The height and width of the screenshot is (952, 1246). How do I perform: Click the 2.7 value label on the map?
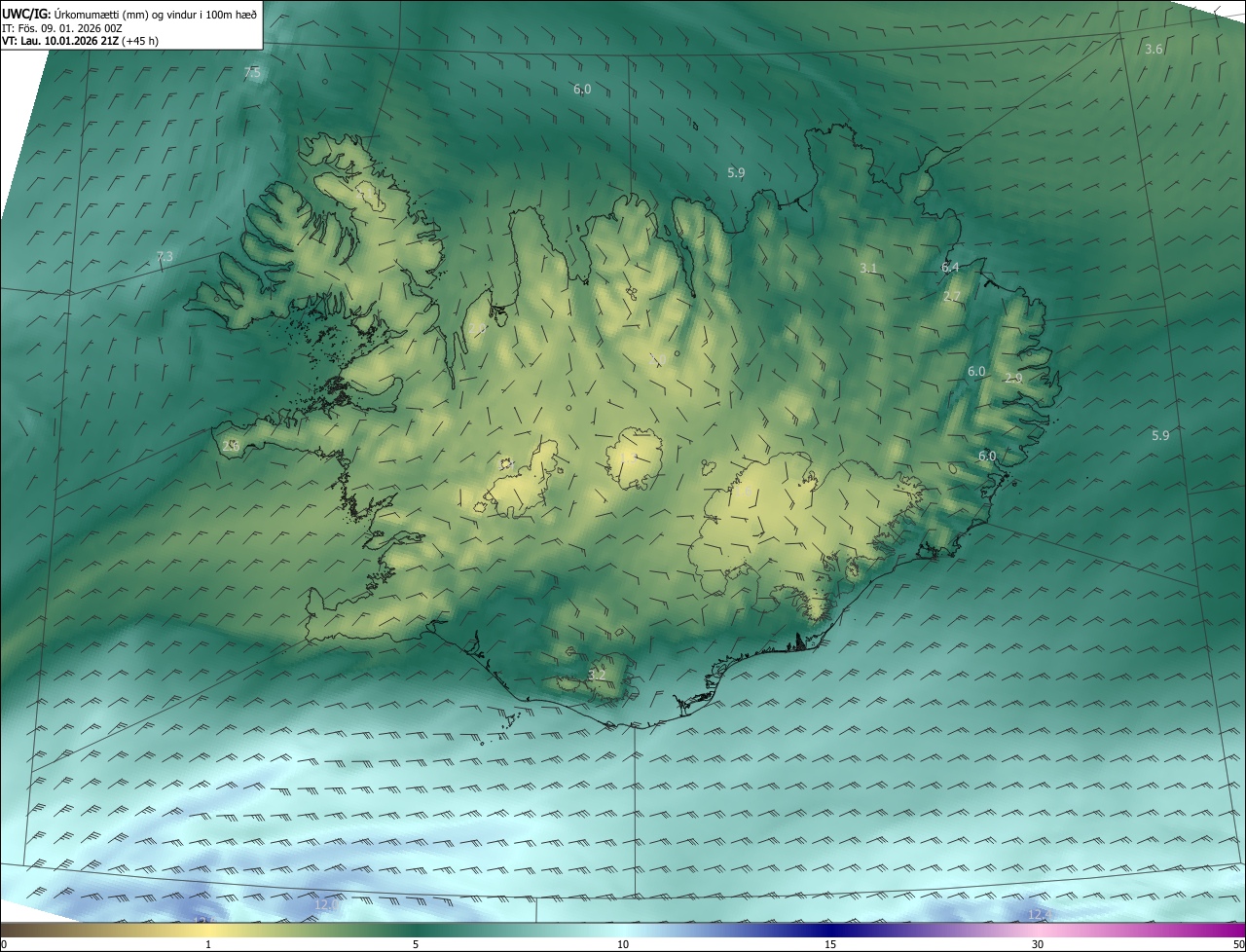pos(952,296)
